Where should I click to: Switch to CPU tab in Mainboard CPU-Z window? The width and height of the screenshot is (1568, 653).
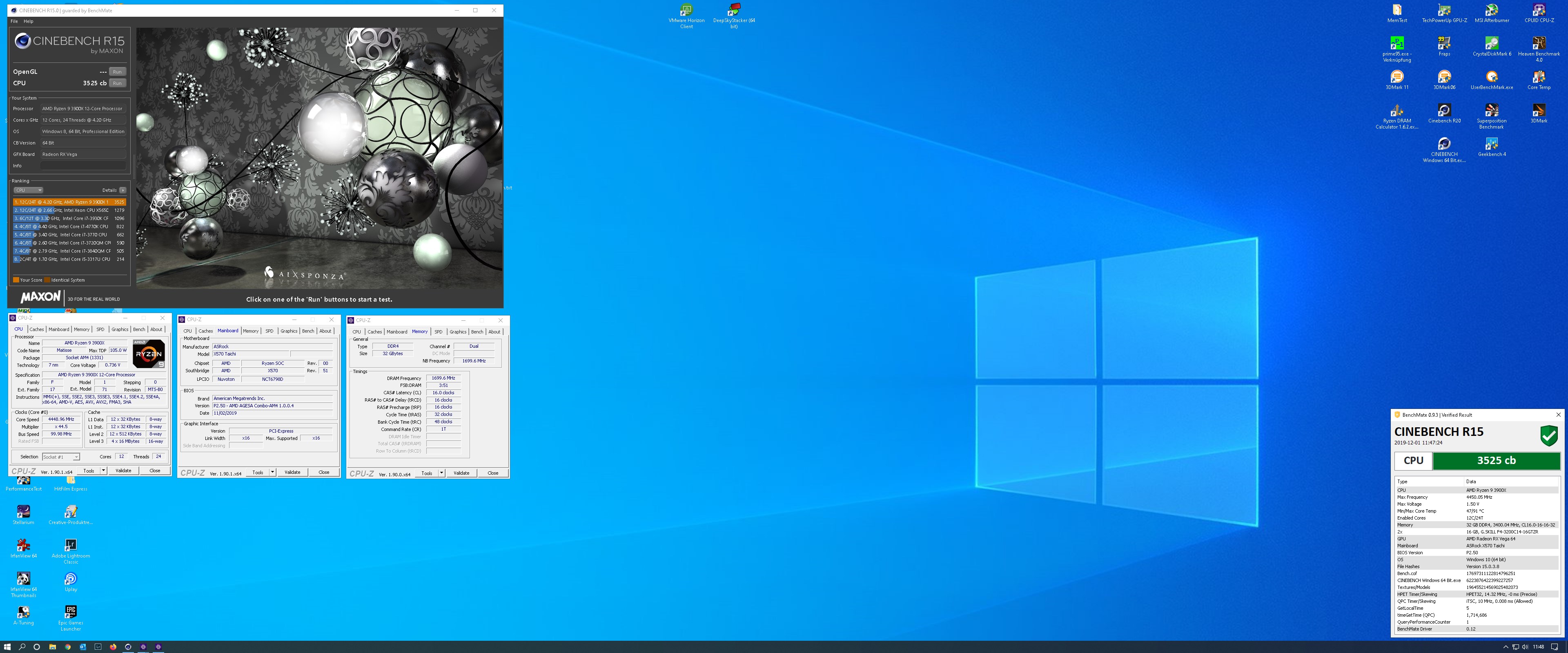[187, 331]
